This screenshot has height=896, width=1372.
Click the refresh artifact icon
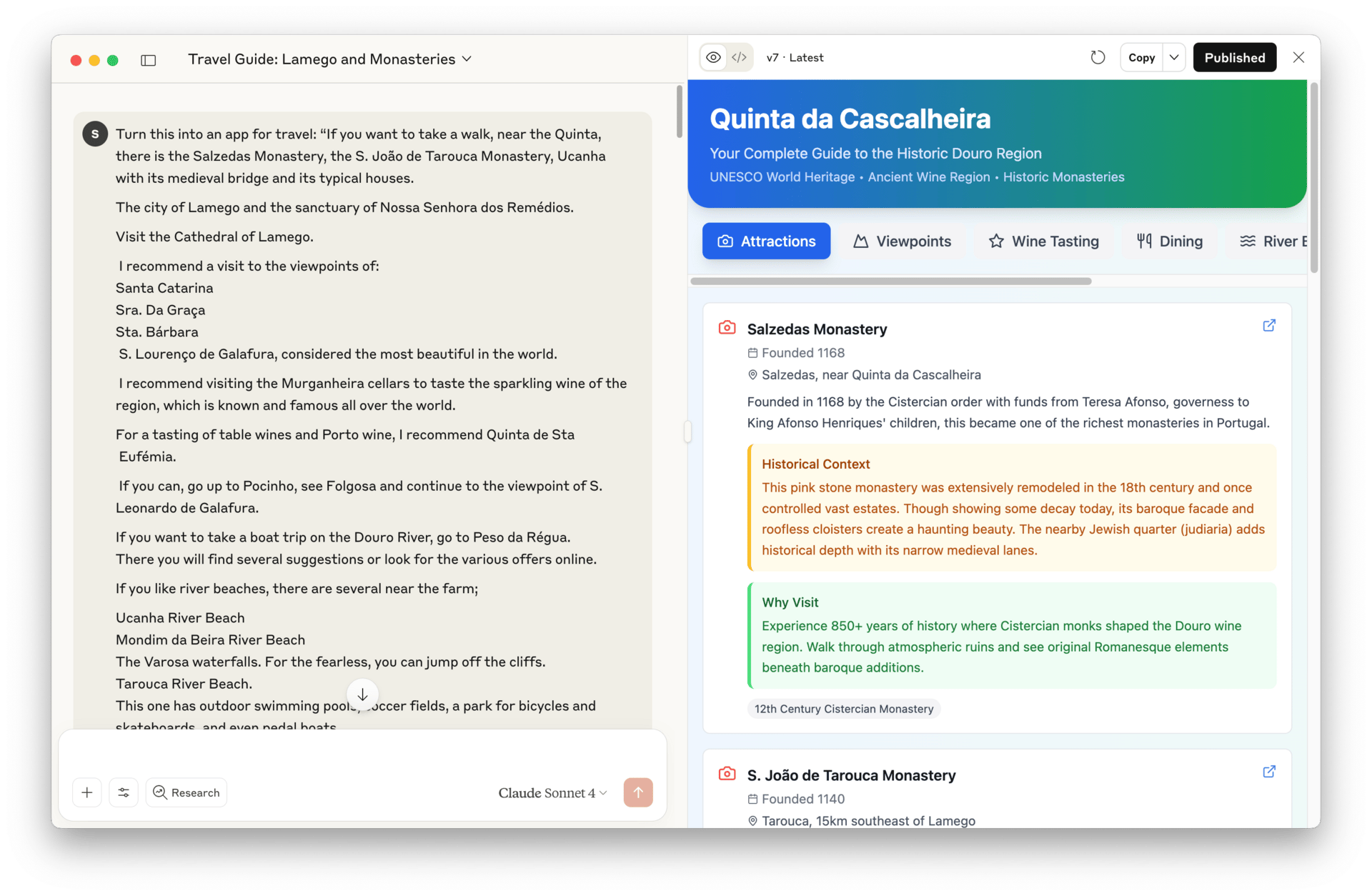point(1098,58)
